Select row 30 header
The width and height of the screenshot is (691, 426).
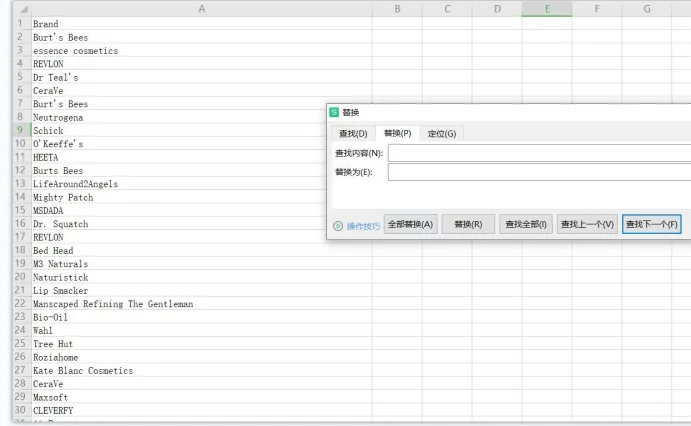coord(20,410)
